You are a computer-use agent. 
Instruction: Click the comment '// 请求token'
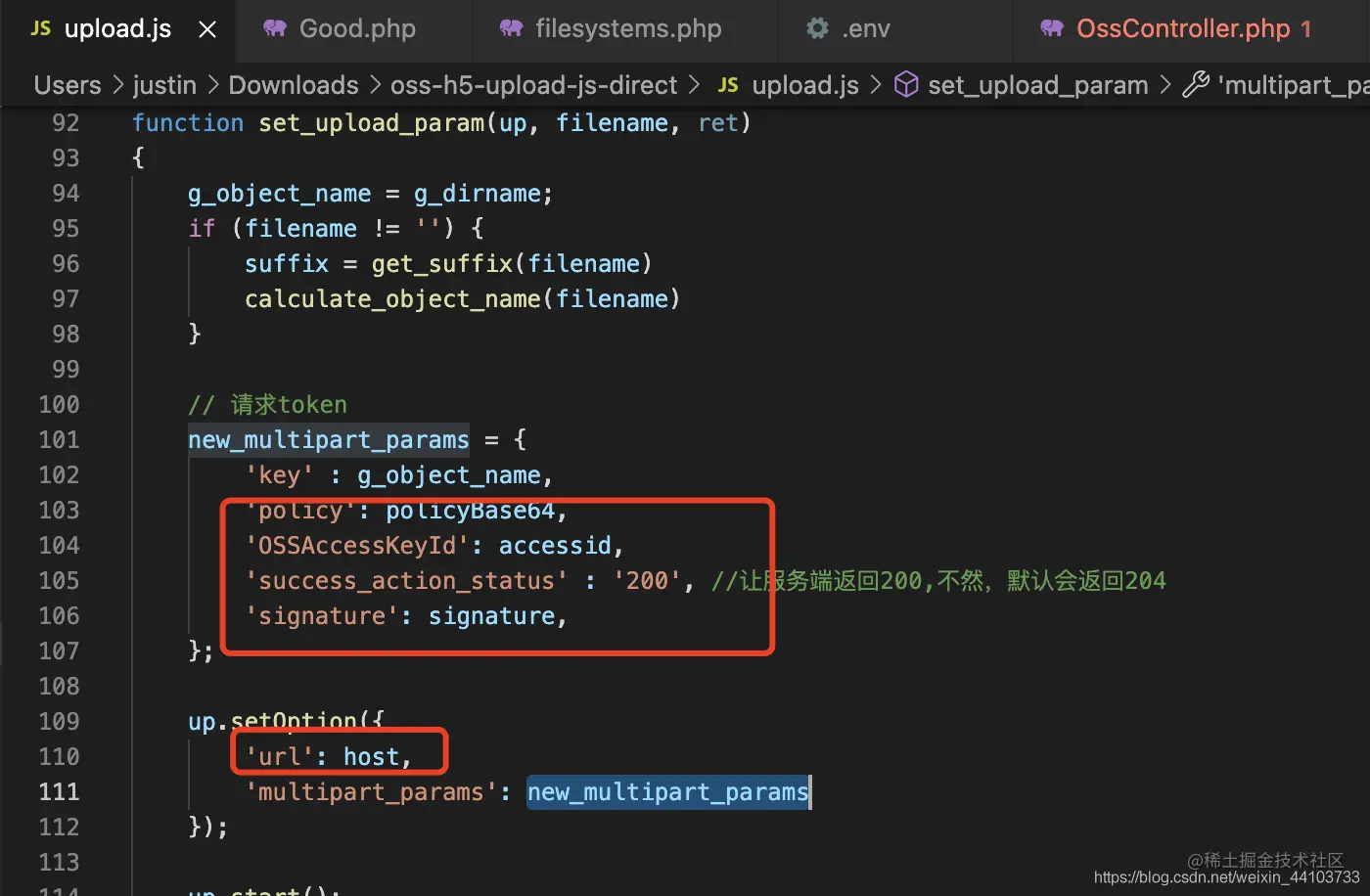(268, 404)
